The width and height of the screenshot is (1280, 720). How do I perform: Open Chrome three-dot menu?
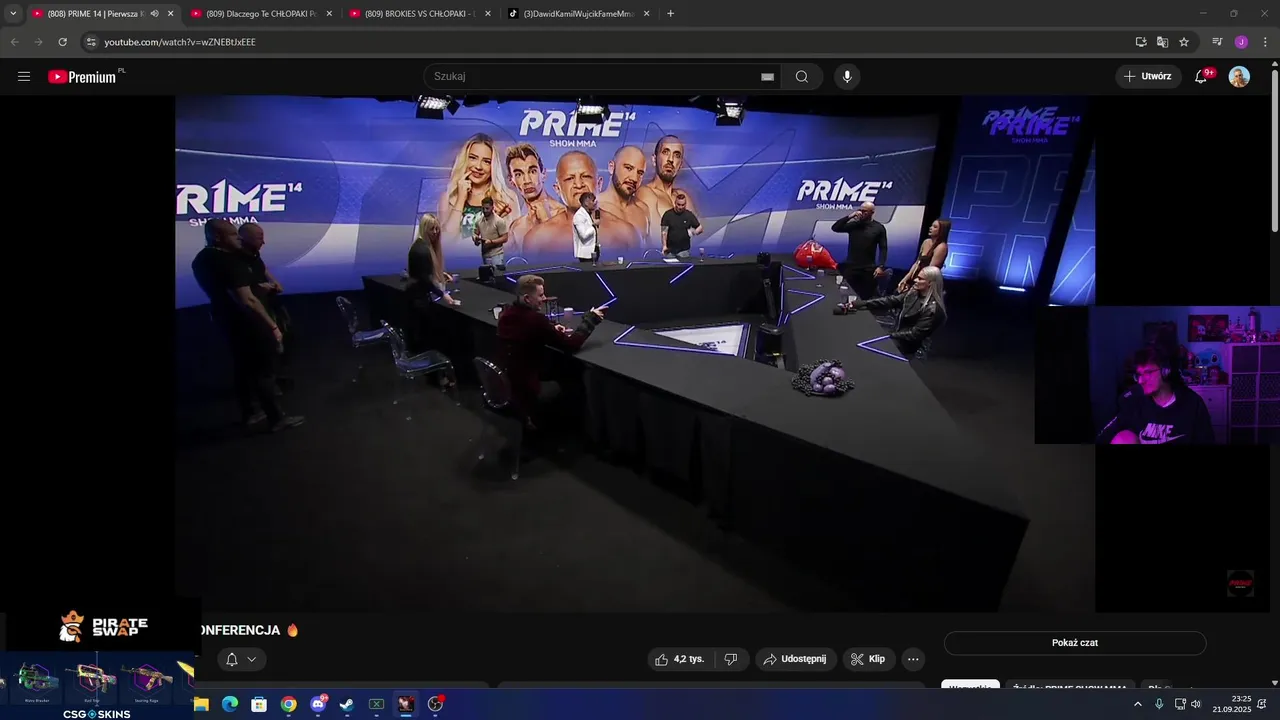point(1265,42)
